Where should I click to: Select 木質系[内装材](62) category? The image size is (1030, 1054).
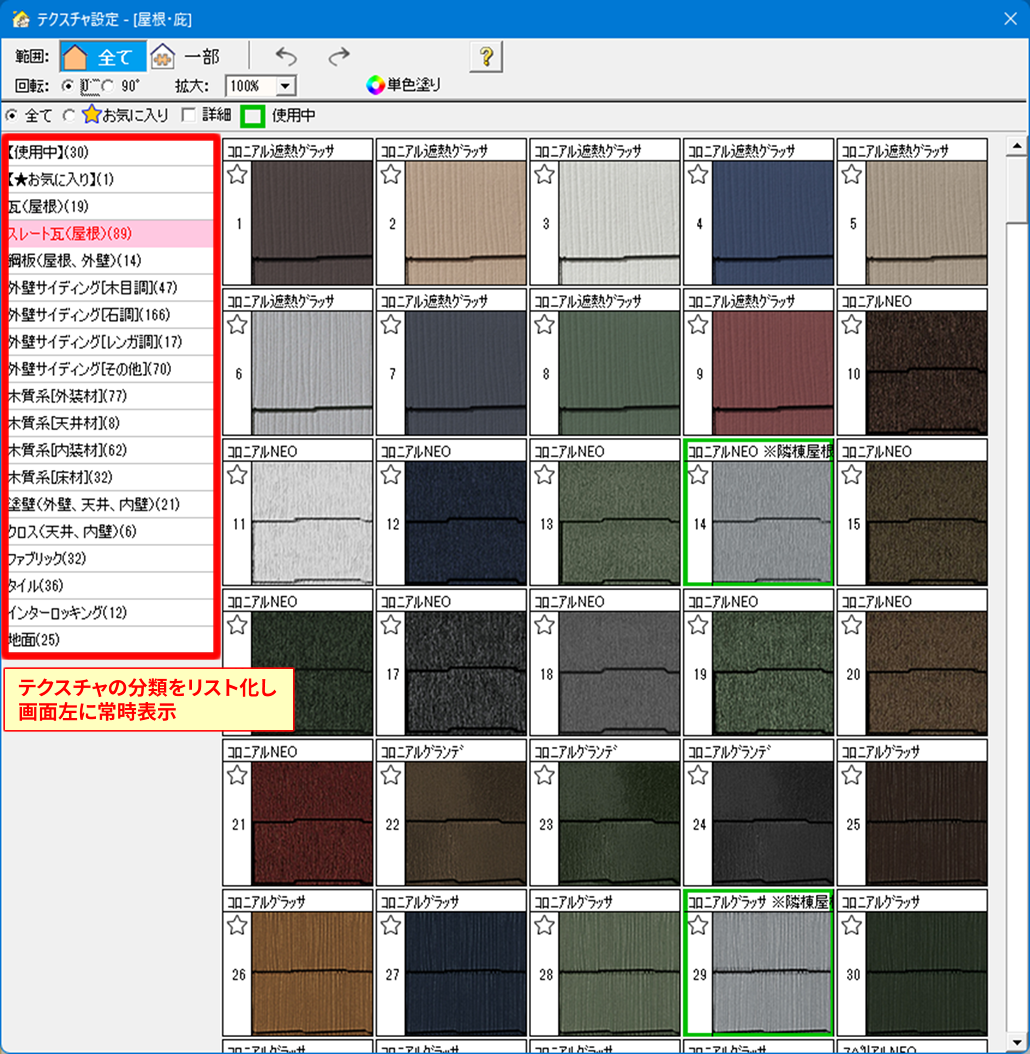click(110, 450)
